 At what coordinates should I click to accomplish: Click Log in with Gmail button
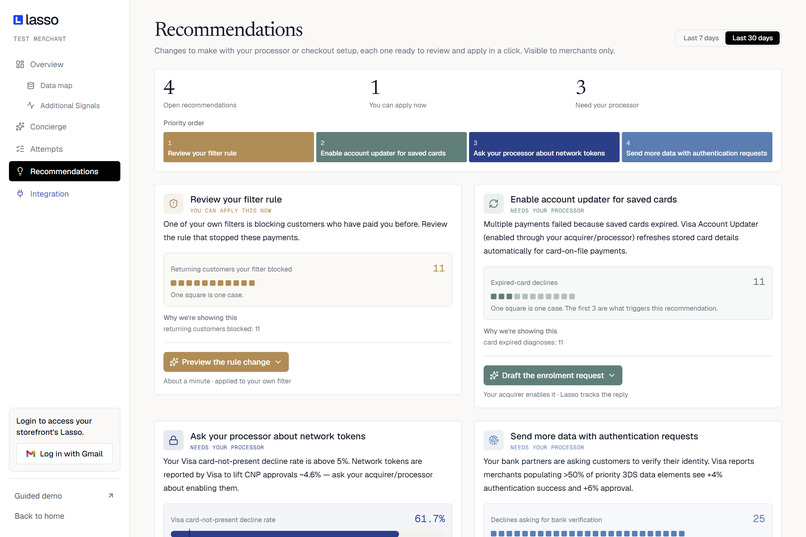pos(64,454)
